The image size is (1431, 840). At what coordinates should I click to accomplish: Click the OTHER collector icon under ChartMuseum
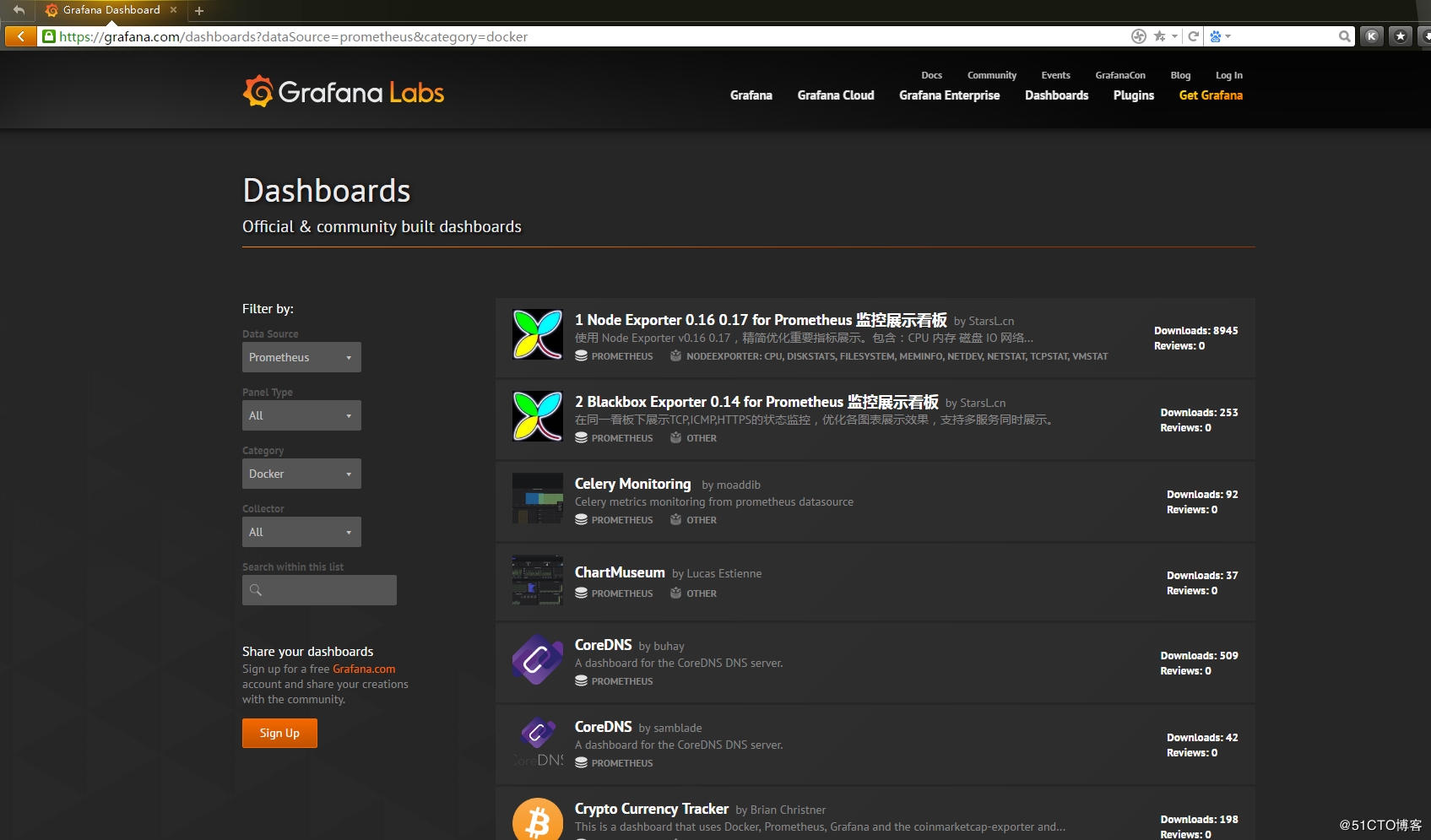tap(675, 593)
